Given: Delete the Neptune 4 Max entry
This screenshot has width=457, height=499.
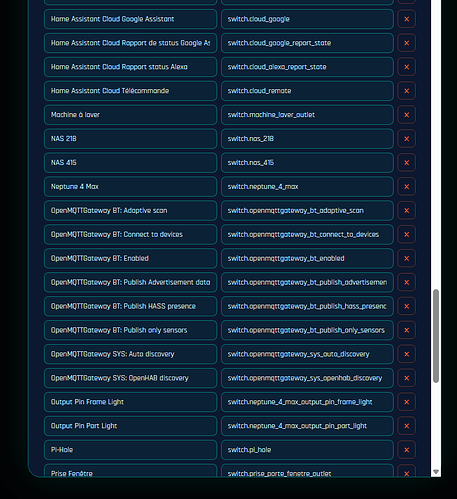Looking at the screenshot, I should [x=406, y=187].
